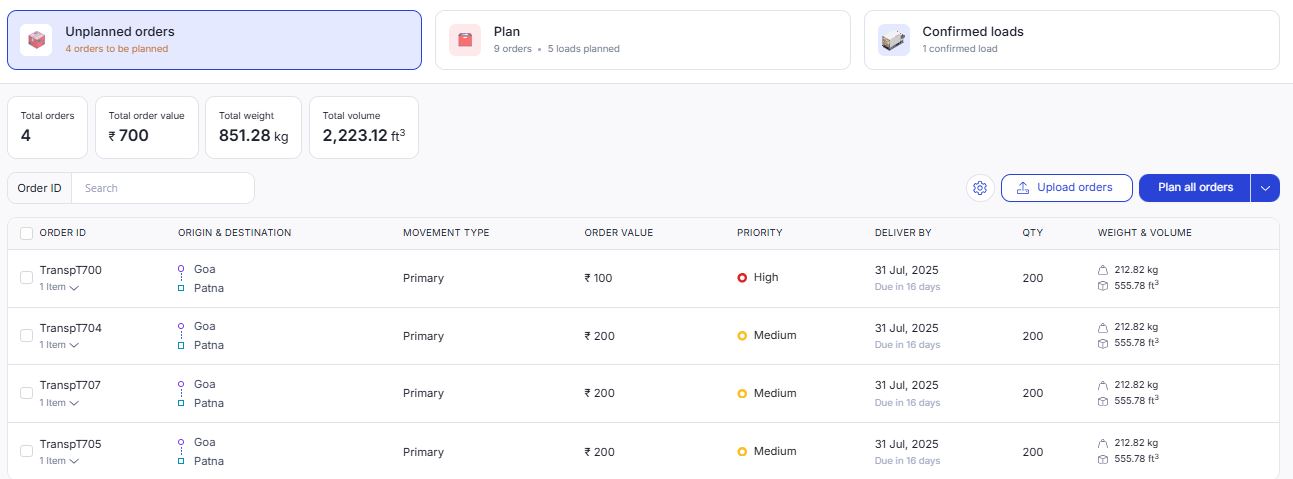Viewport: 1293px width, 479px height.
Task: Click the red High priority indicator
Action: point(742,278)
